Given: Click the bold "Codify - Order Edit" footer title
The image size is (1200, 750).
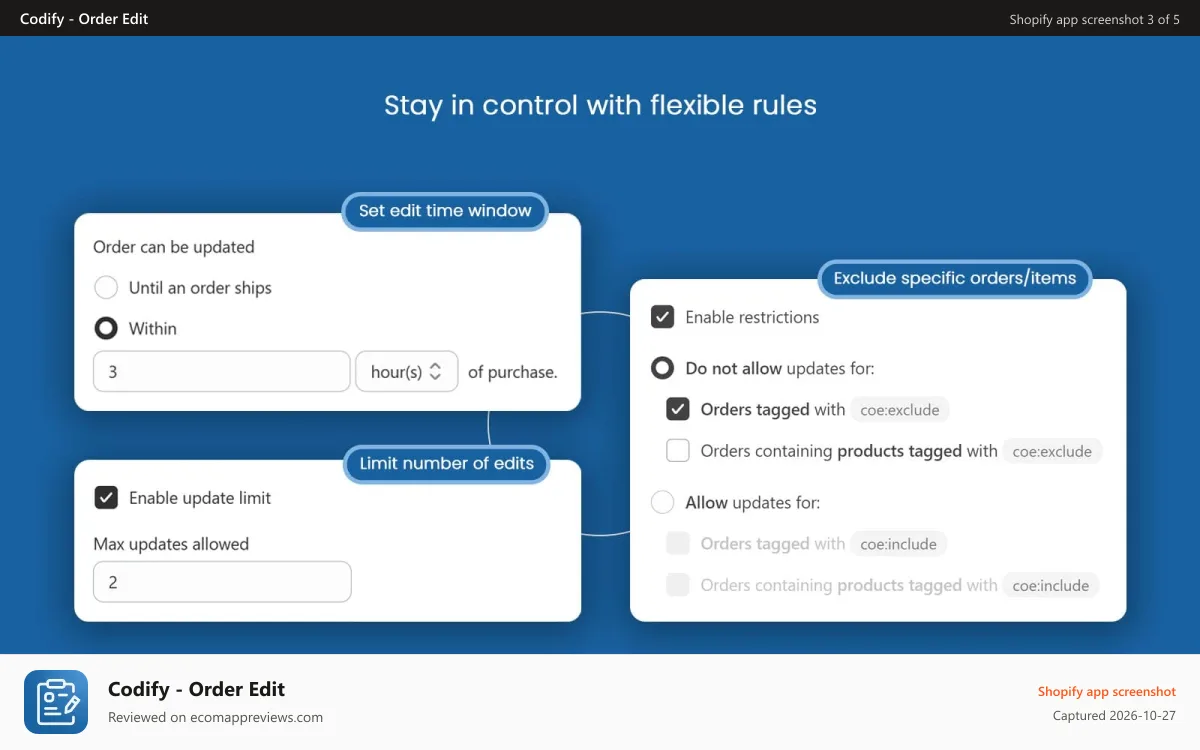Looking at the screenshot, I should click(x=197, y=689).
